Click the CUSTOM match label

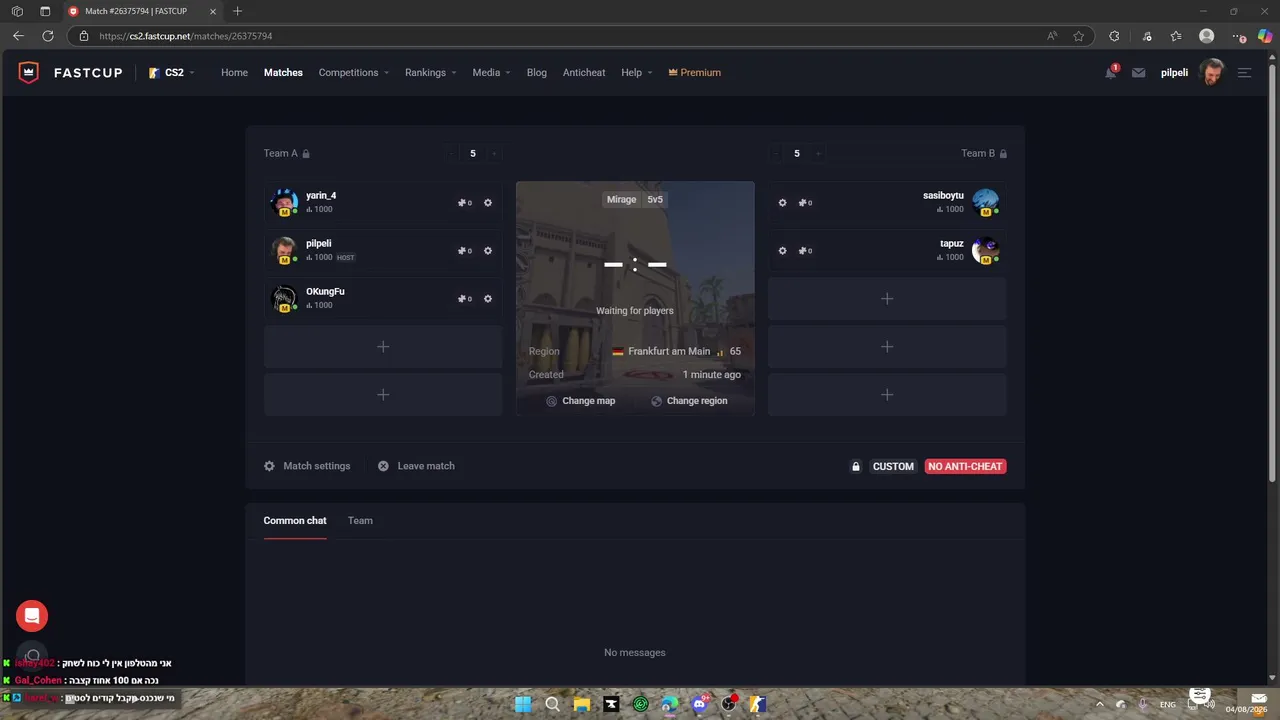[x=893, y=466]
